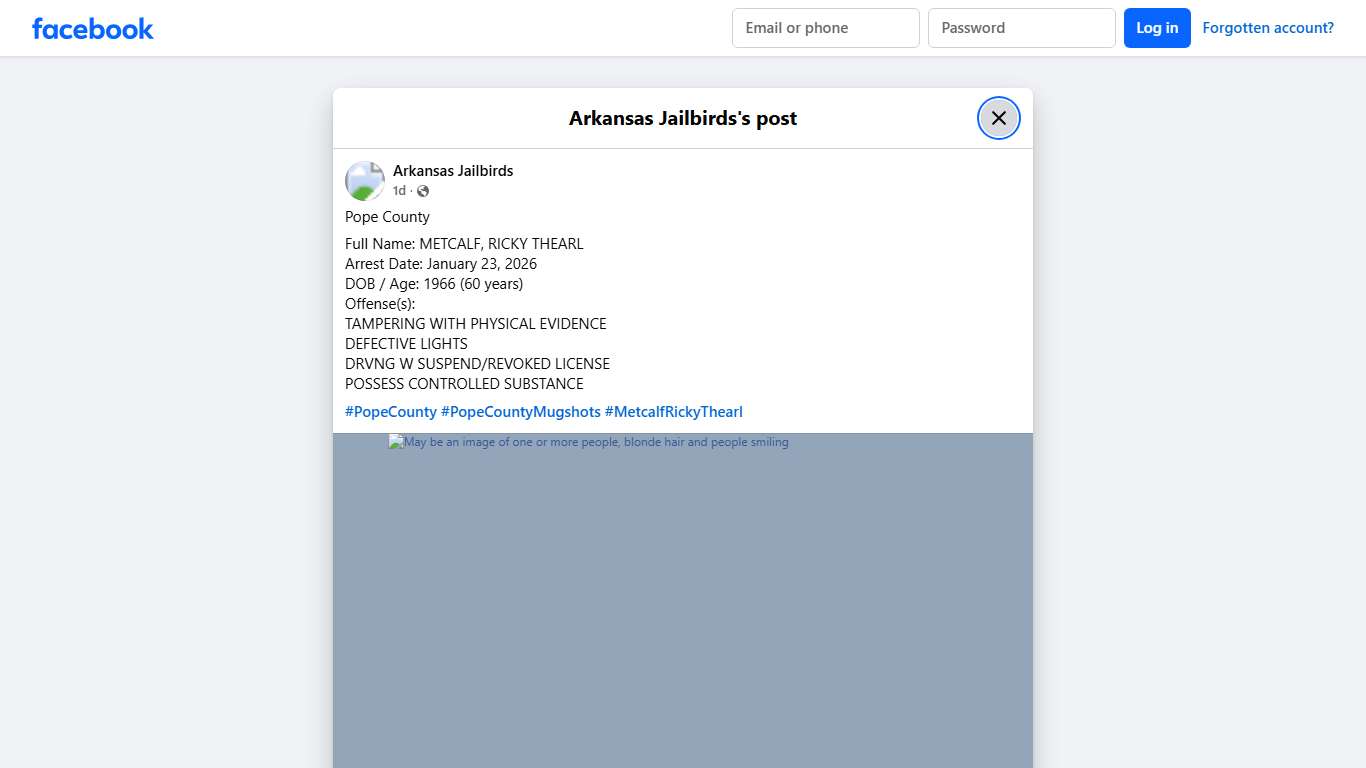Click the broken image icon in post photo
Screen dimensions: 1366x768
[x=395, y=442]
